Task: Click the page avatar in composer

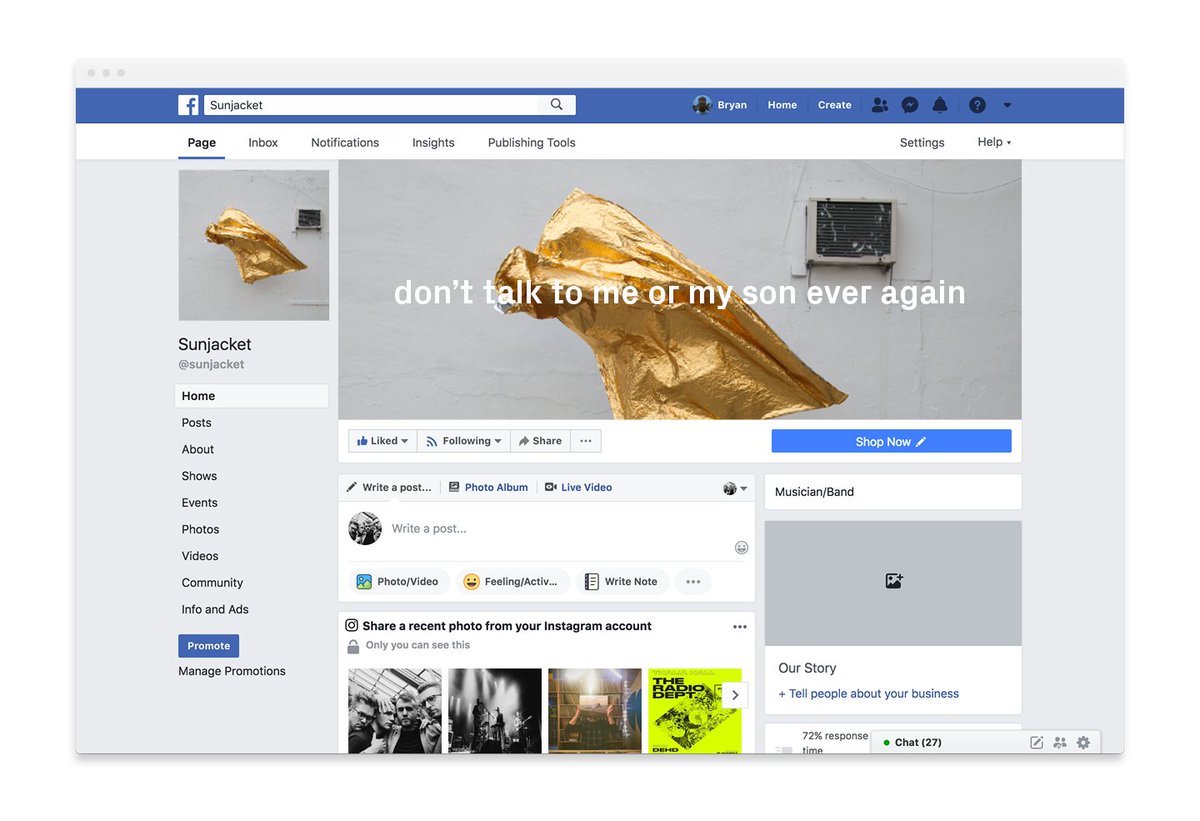Action: (365, 528)
